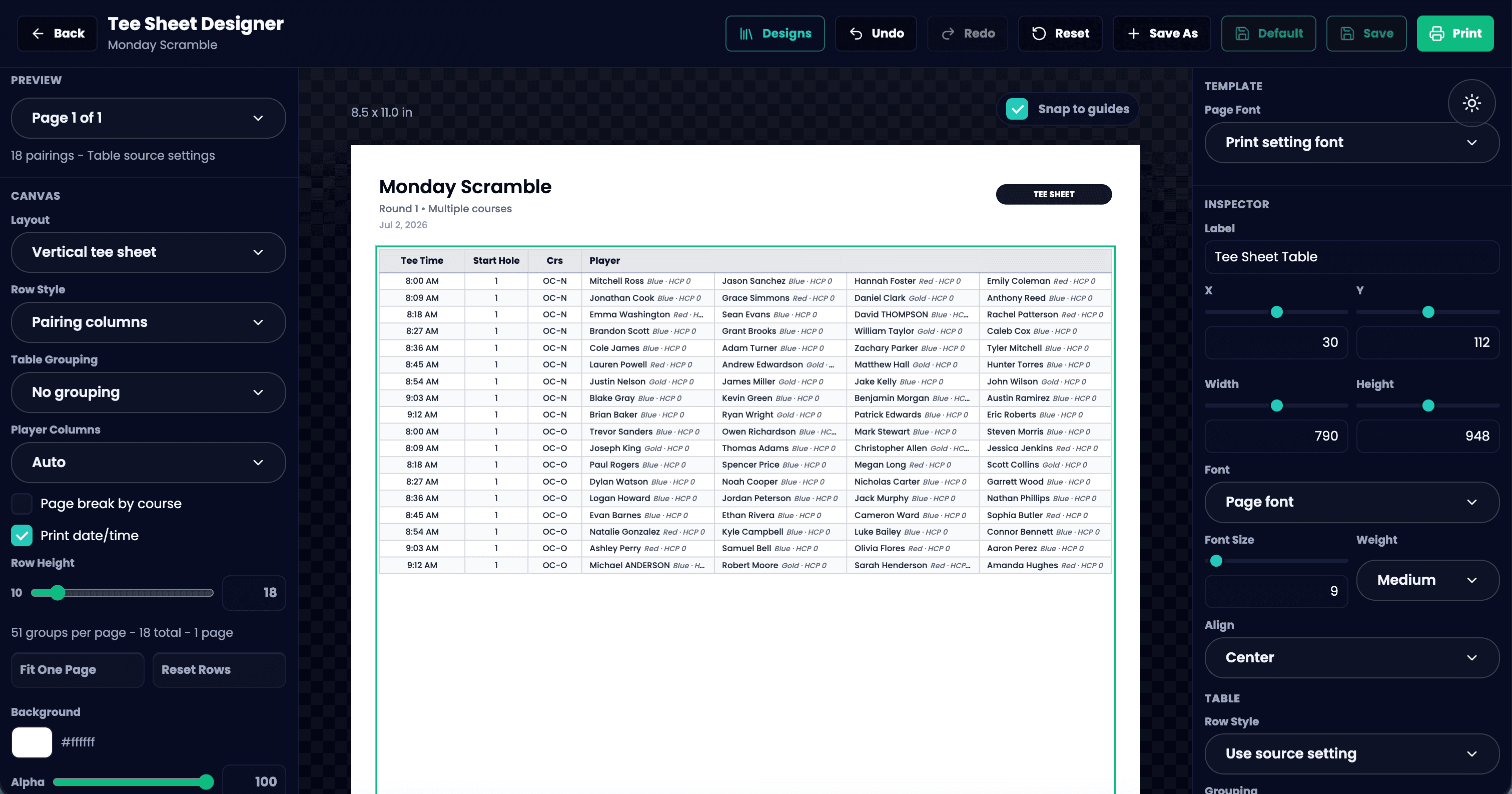Click the Y position slider
Viewport: 1512px width, 794px height.
(1427, 312)
